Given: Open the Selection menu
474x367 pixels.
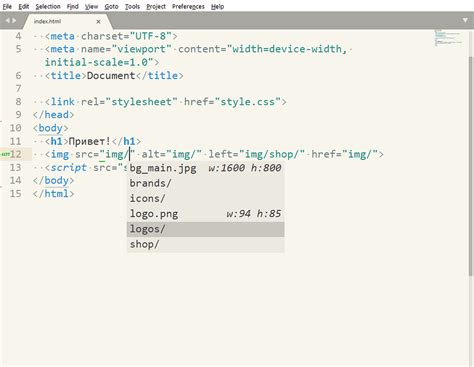Looking at the screenshot, I should pyautogui.click(x=48, y=6).
